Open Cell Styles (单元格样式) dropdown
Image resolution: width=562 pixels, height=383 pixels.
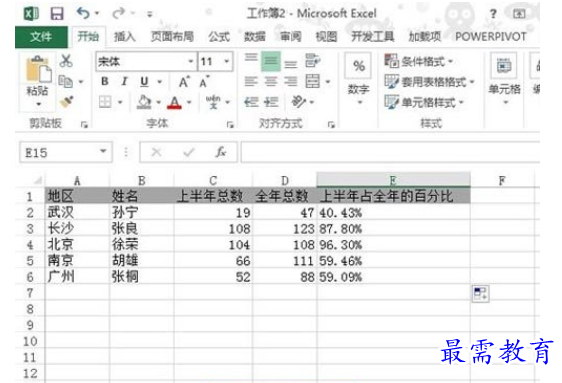424,102
